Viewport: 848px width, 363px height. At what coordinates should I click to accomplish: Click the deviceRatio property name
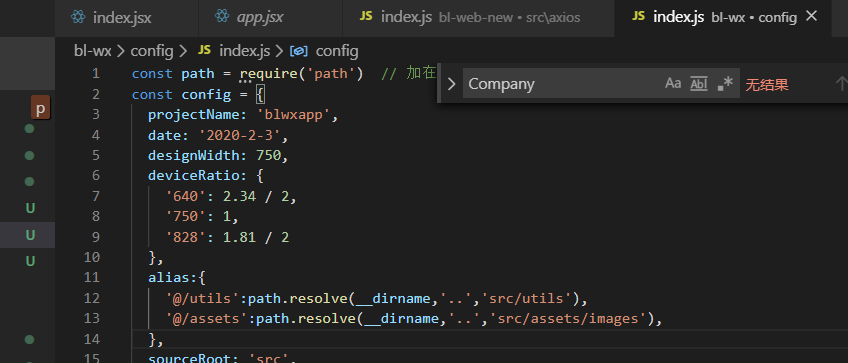click(x=194, y=176)
